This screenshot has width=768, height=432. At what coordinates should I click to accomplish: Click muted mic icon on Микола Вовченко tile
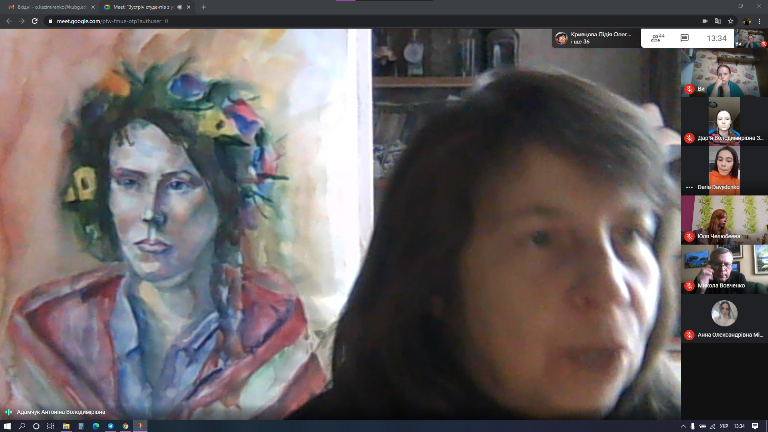pyautogui.click(x=689, y=286)
